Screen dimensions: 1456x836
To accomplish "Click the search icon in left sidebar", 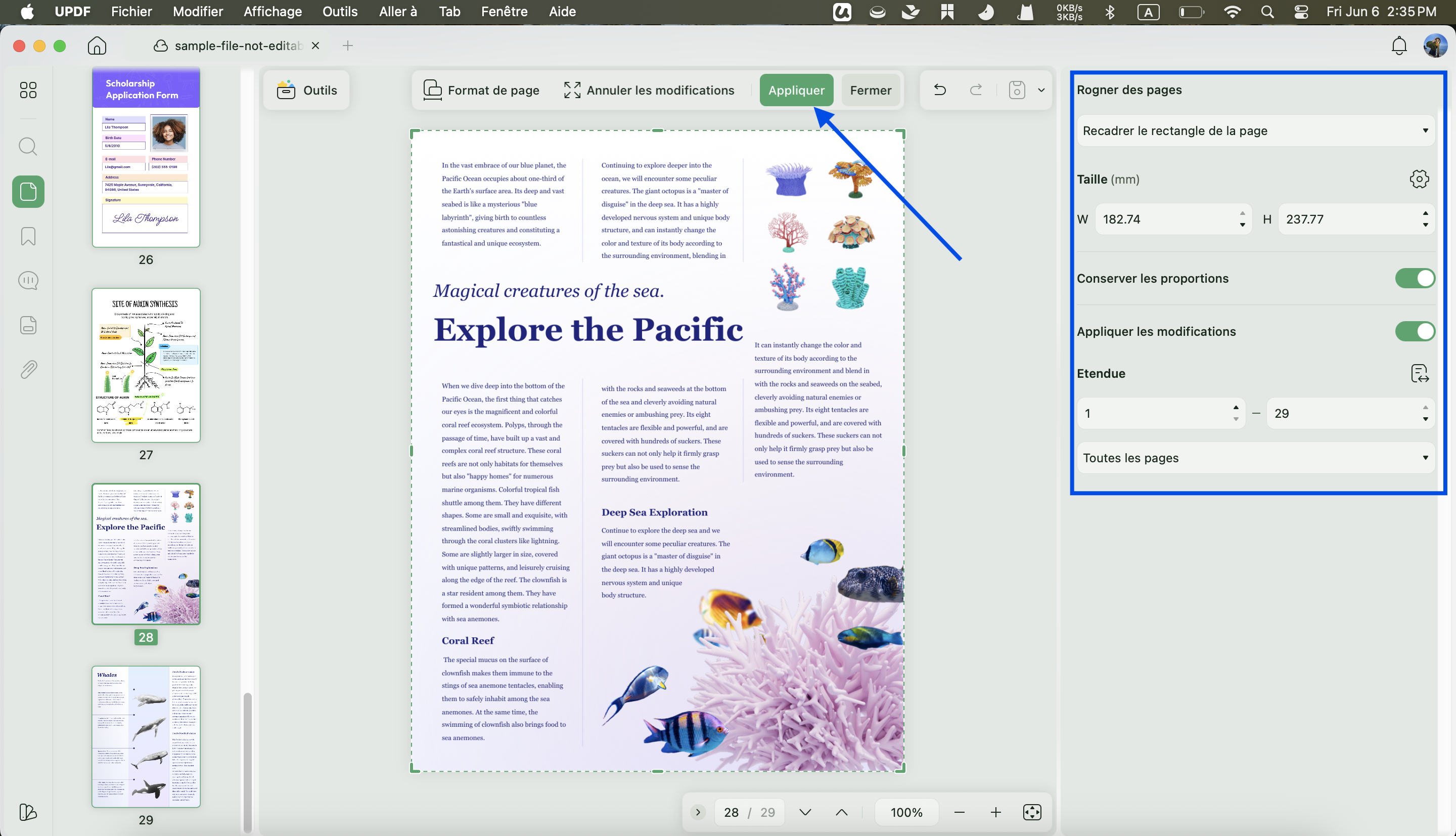I will pyautogui.click(x=28, y=147).
